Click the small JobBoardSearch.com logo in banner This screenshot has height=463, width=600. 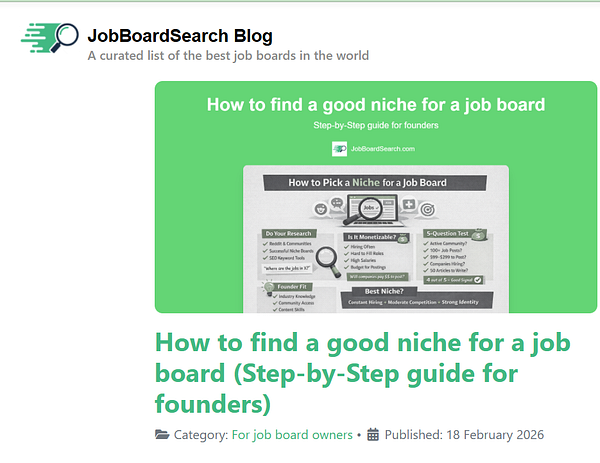point(339,149)
